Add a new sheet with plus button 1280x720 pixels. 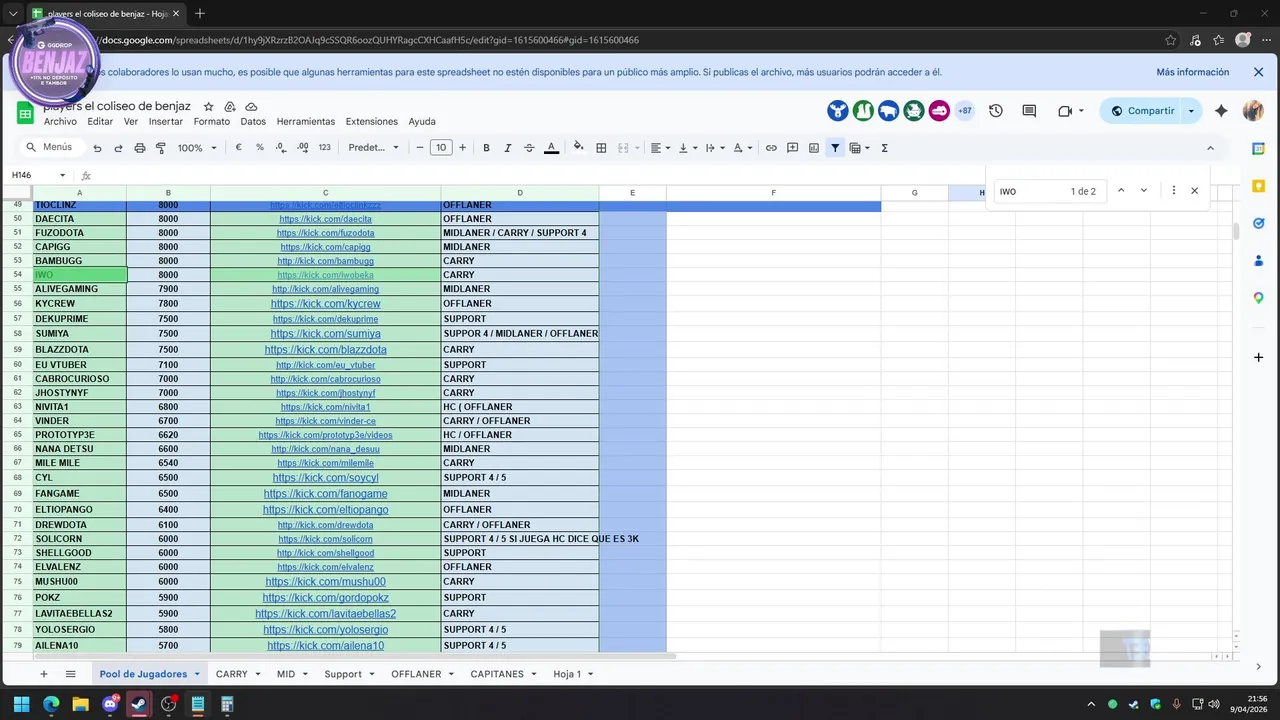click(43, 674)
